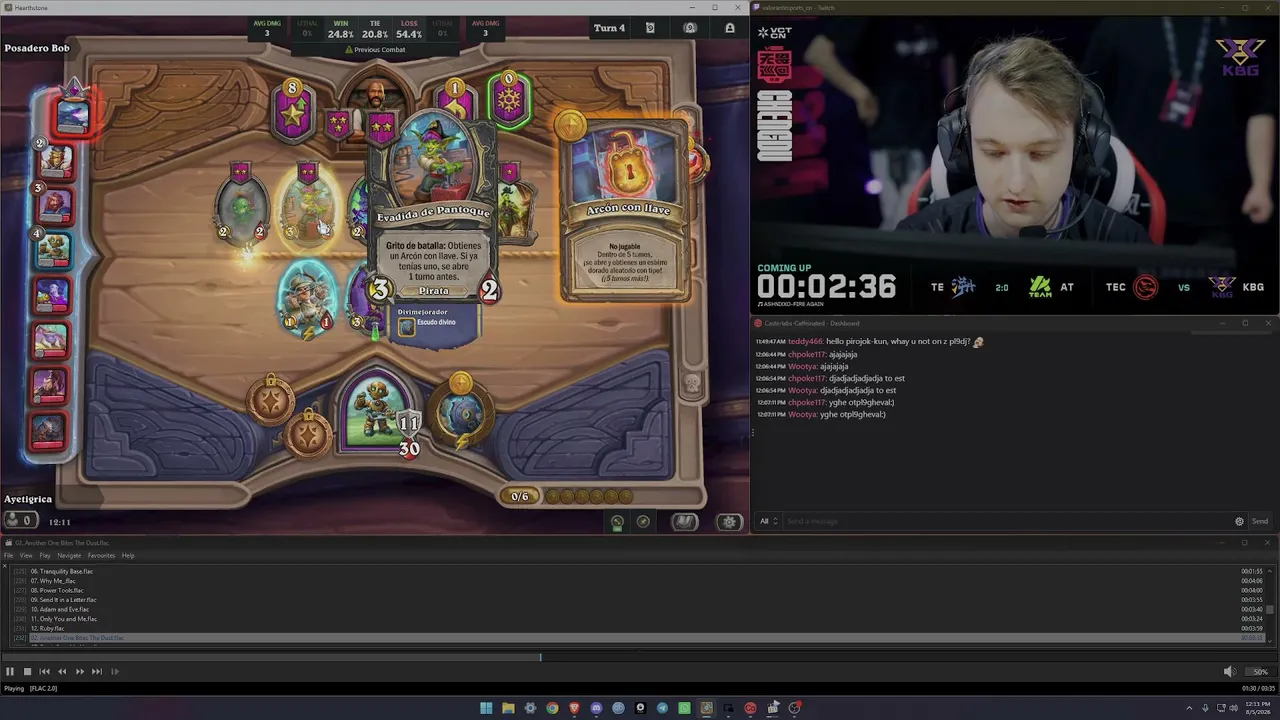The width and height of the screenshot is (1280, 720).
Task: Open chat settings gear next to Send
Action: coord(1239,521)
